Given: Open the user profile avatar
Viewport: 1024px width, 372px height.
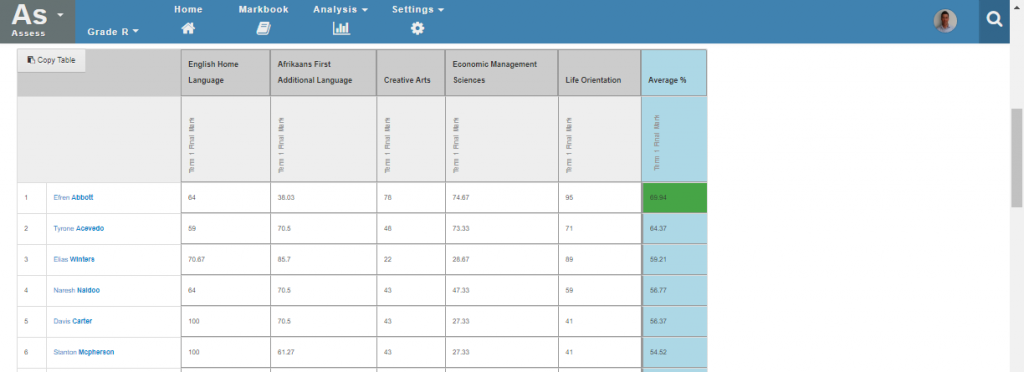Looking at the screenshot, I should pyautogui.click(x=945, y=21).
